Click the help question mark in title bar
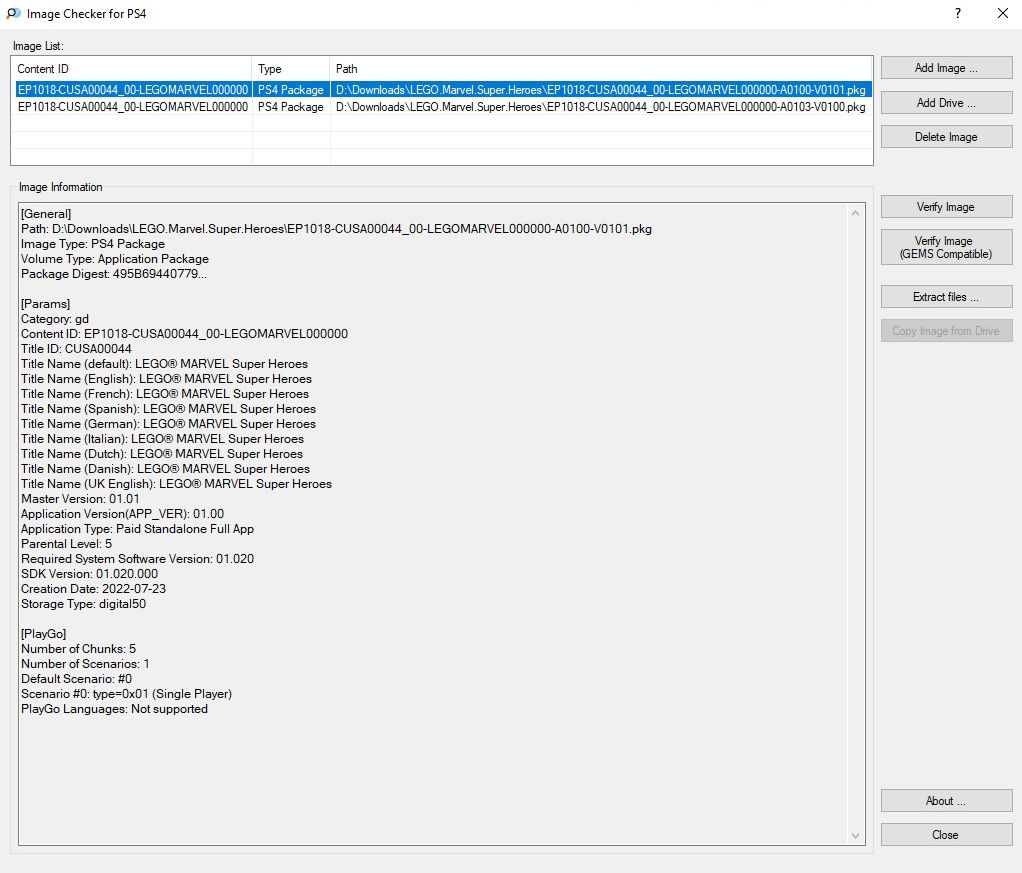 coord(957,13)
